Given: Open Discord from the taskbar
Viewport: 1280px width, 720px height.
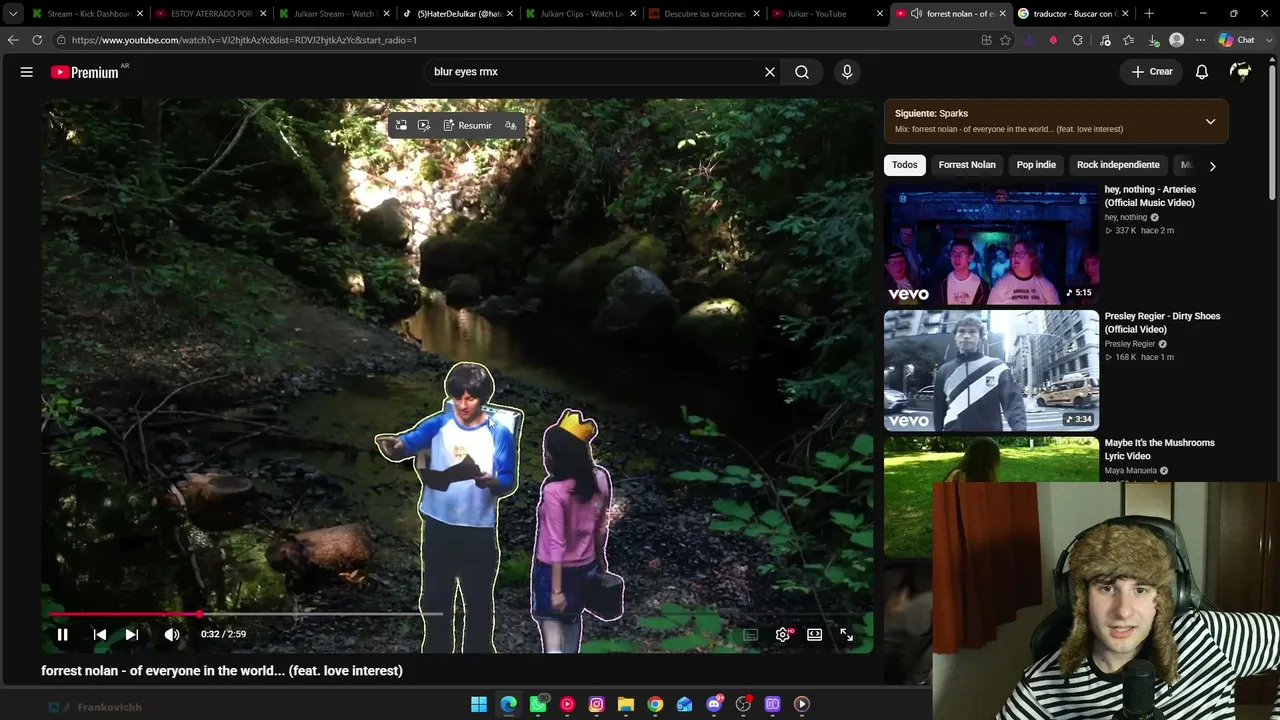Looking at the screenshot, I should 714,704.
